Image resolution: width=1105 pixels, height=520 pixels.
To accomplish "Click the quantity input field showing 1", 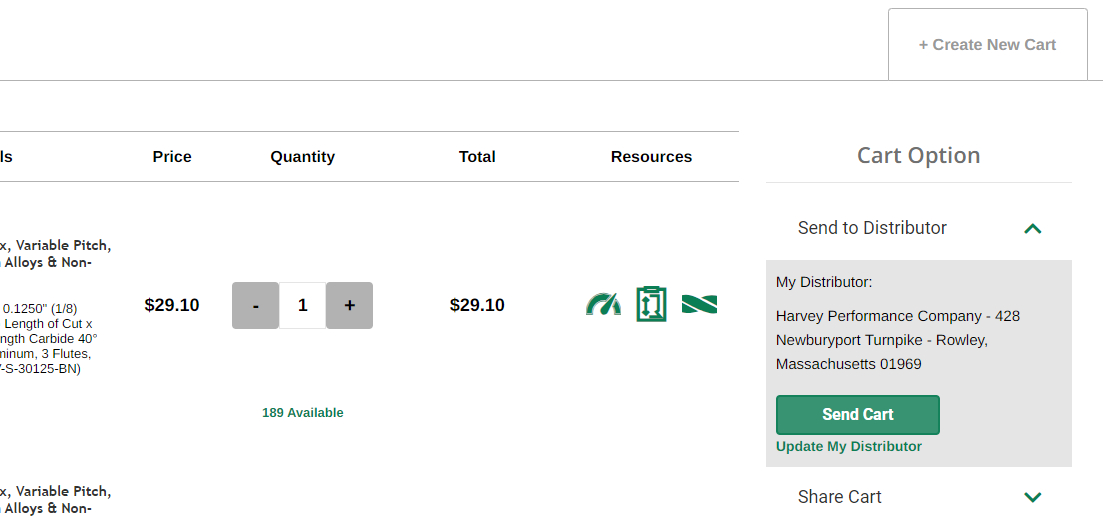I will pyautogui.click(x=302, y=305).
